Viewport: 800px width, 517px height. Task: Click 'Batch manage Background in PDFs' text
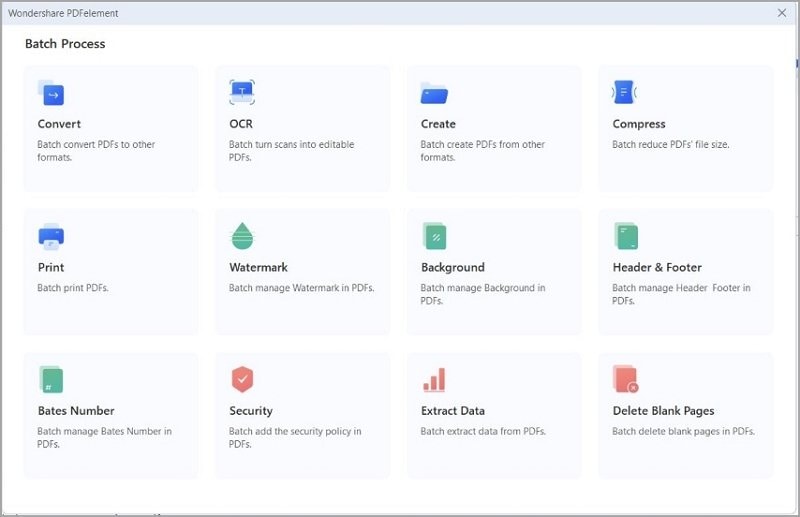click(483, 294)
